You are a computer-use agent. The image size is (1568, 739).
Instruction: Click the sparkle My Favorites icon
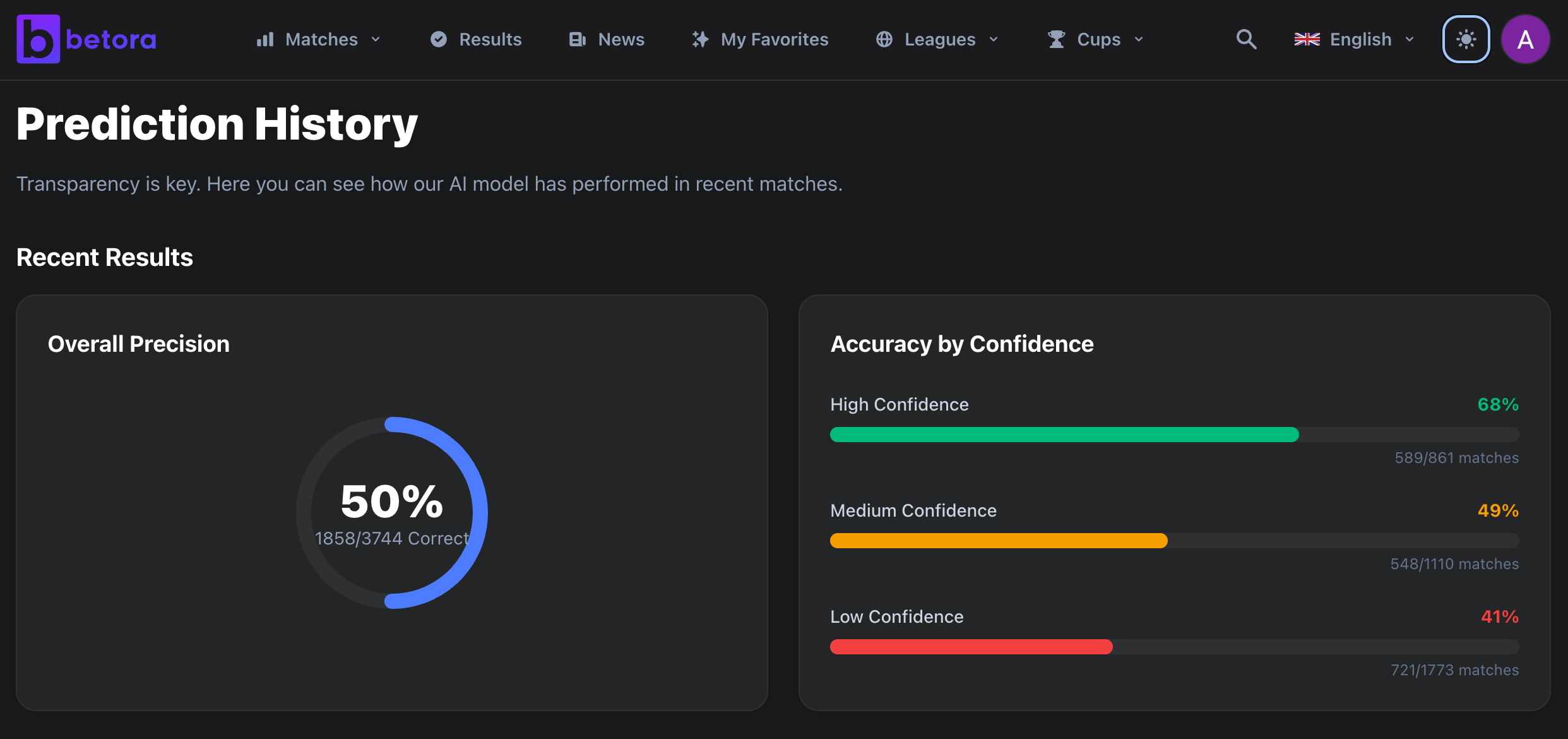tap(700, 39)
